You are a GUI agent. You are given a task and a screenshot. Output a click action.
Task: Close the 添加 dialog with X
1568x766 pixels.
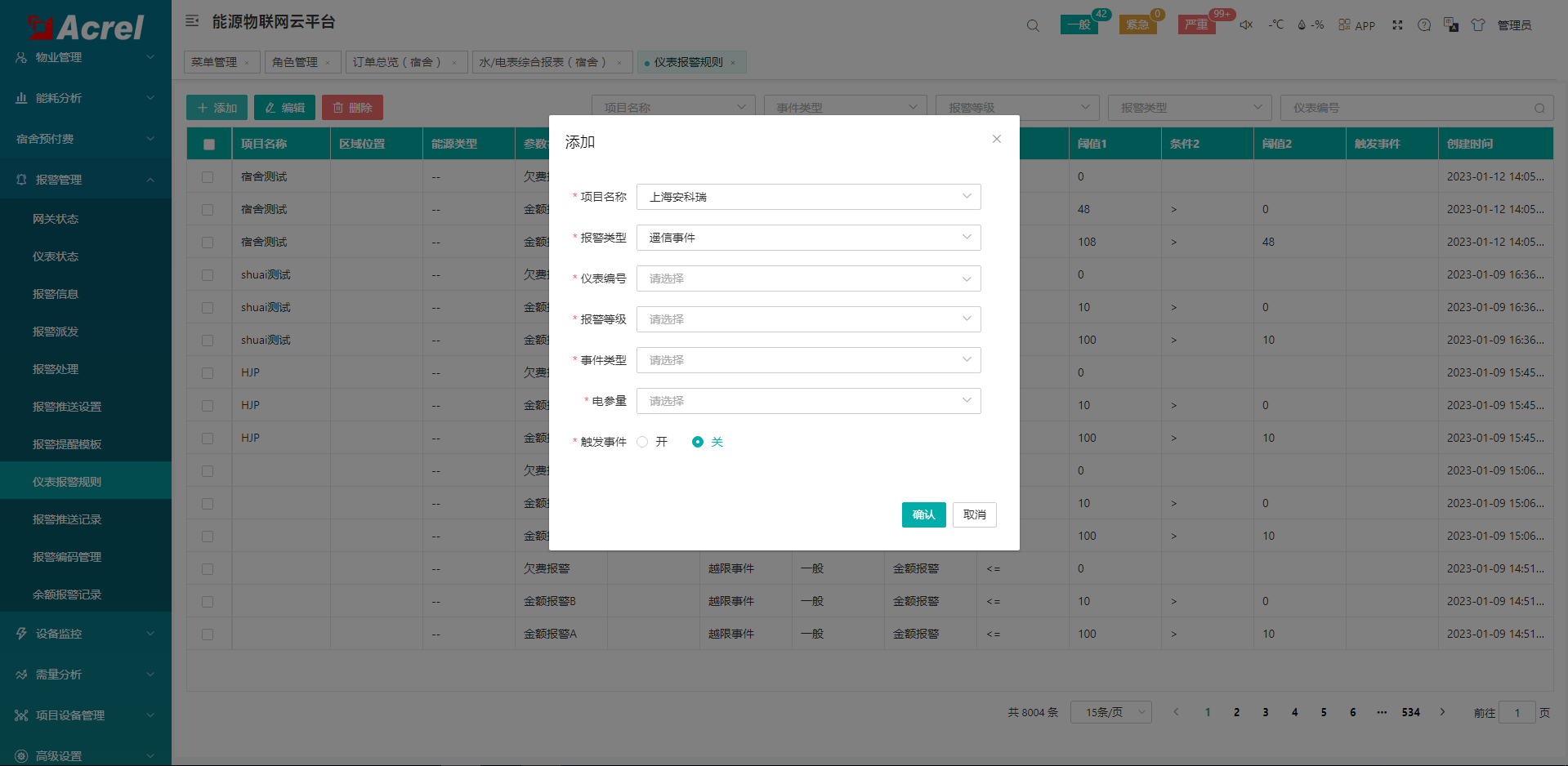997,139
